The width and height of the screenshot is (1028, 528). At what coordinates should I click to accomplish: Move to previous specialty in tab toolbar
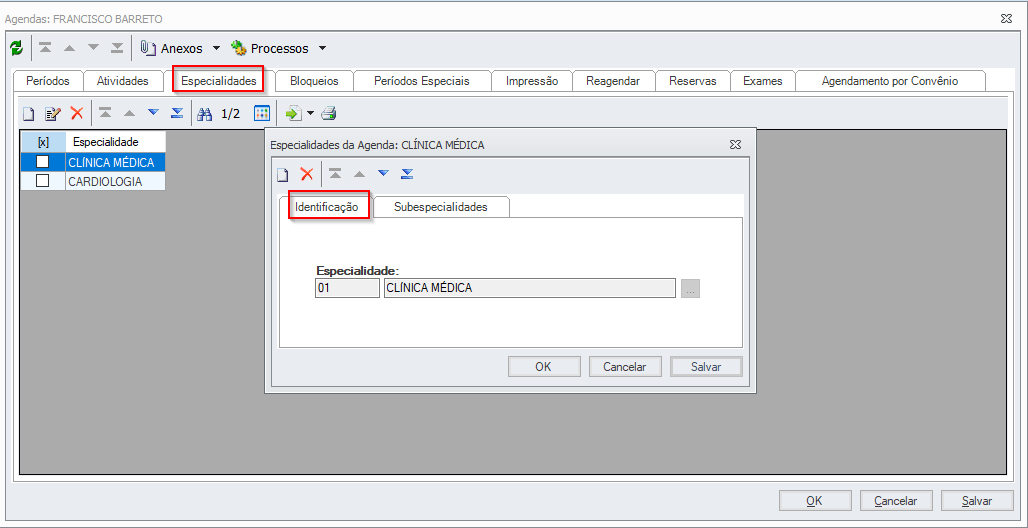(129, 113)
